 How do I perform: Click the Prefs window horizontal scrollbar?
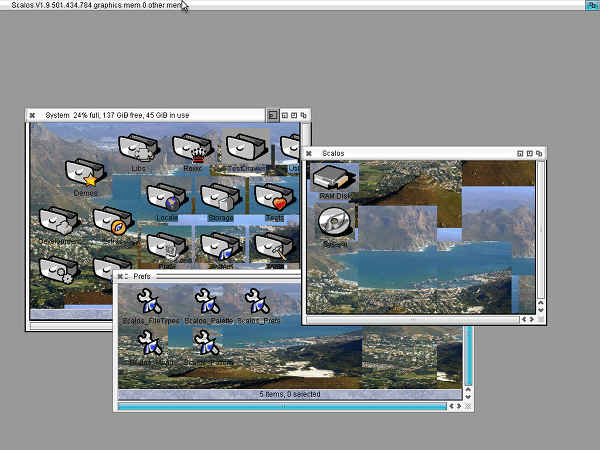tap(280, 406)
